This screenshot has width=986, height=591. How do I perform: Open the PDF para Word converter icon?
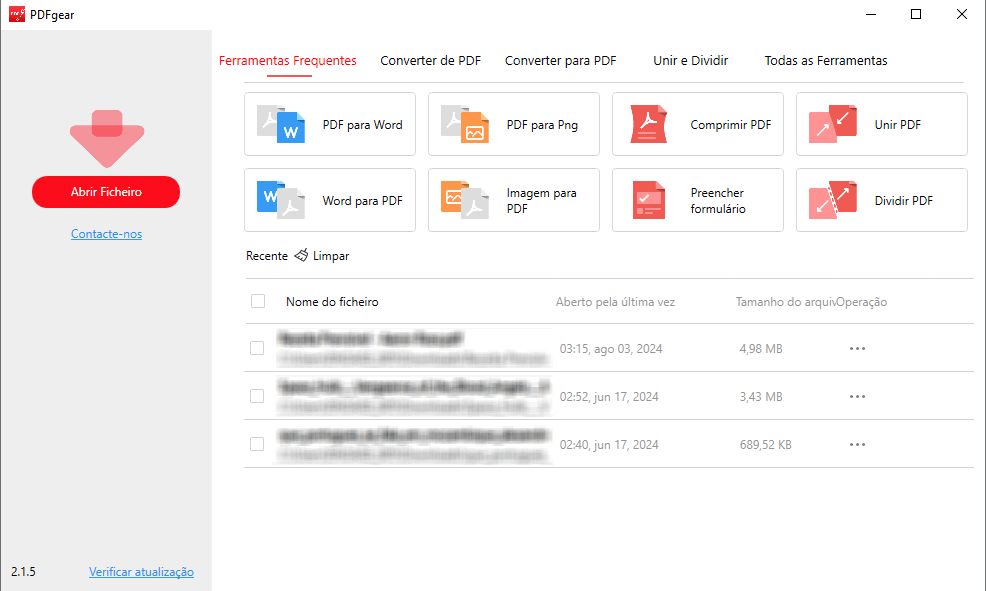click(281, 124)
